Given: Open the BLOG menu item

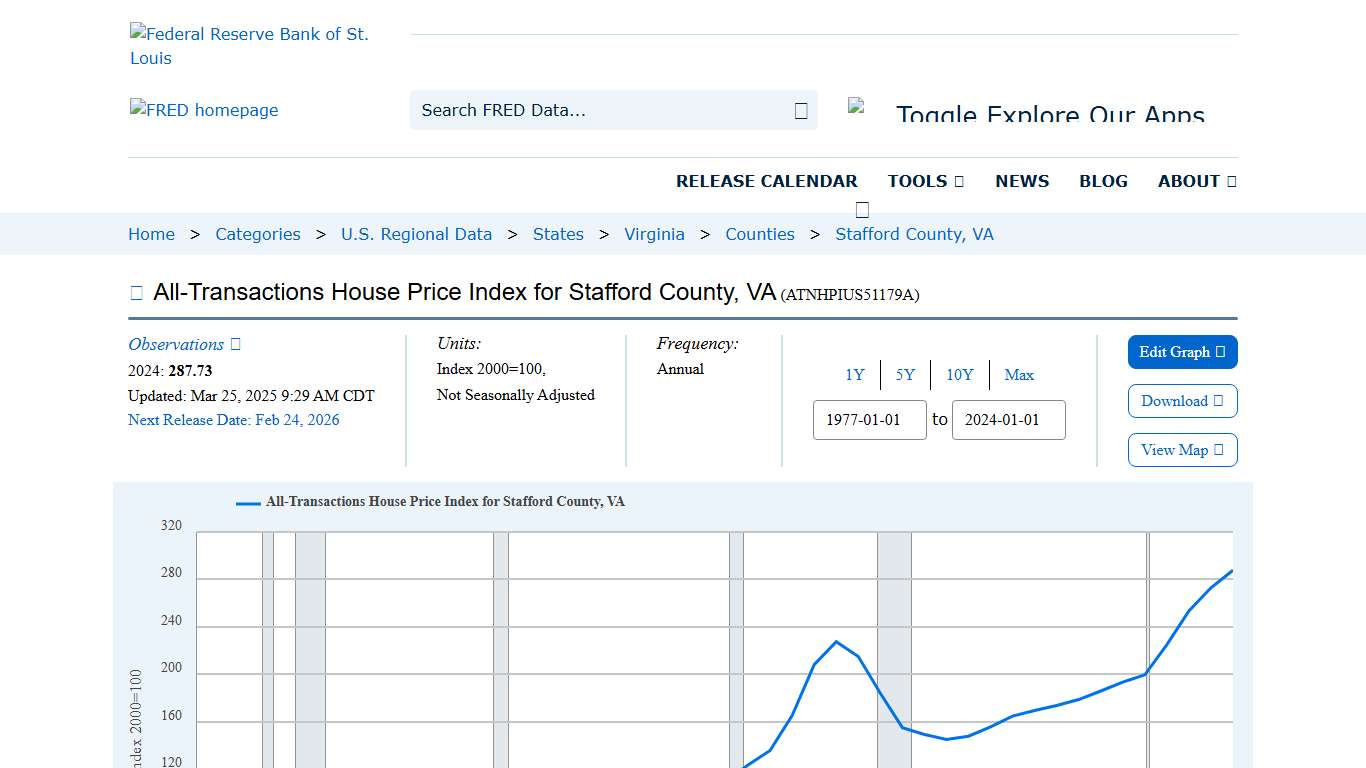Looking at the screenshot, I should [1103, 181].
